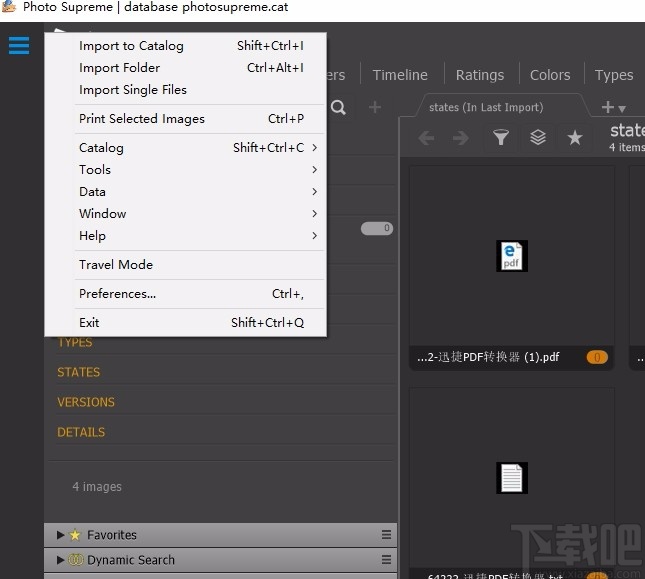This screenshot has width=645, height=579.
Task: Add new item with plus beside search
Action: click(375, 107)
